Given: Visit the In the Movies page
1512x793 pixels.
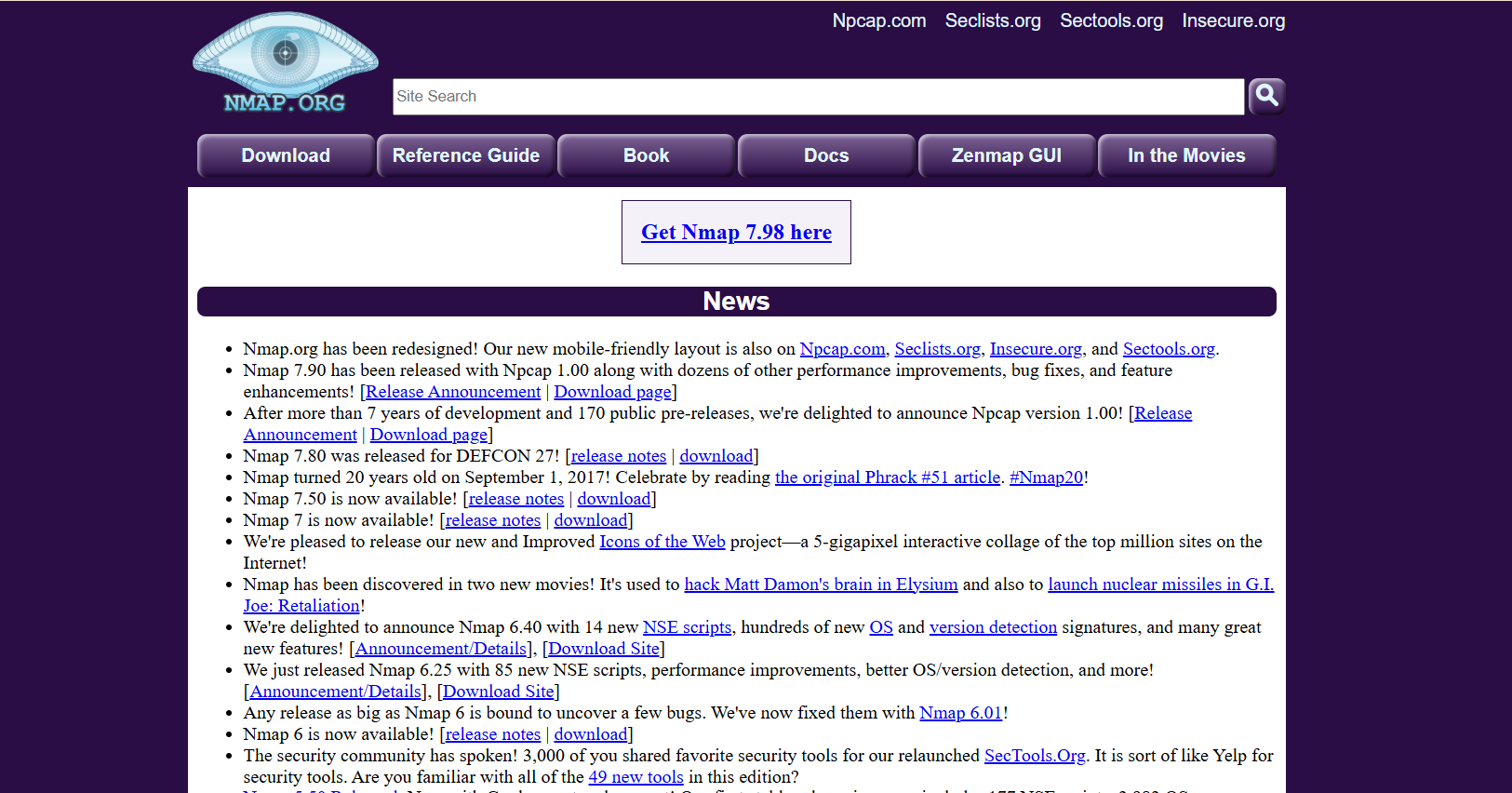Looking at the screenshot, I should [1186, 155].
